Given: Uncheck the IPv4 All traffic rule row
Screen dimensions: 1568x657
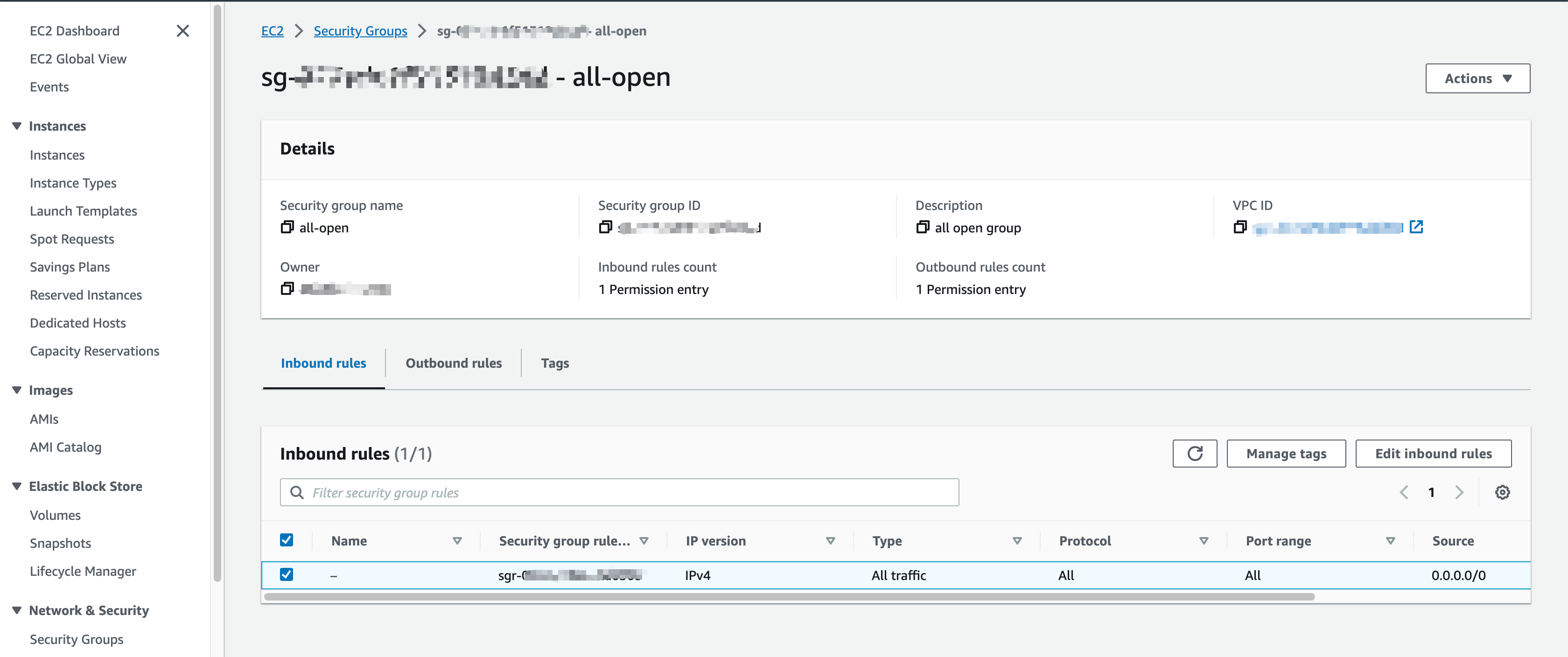Looking at the screenshot, I should click(x=287, y=575).
